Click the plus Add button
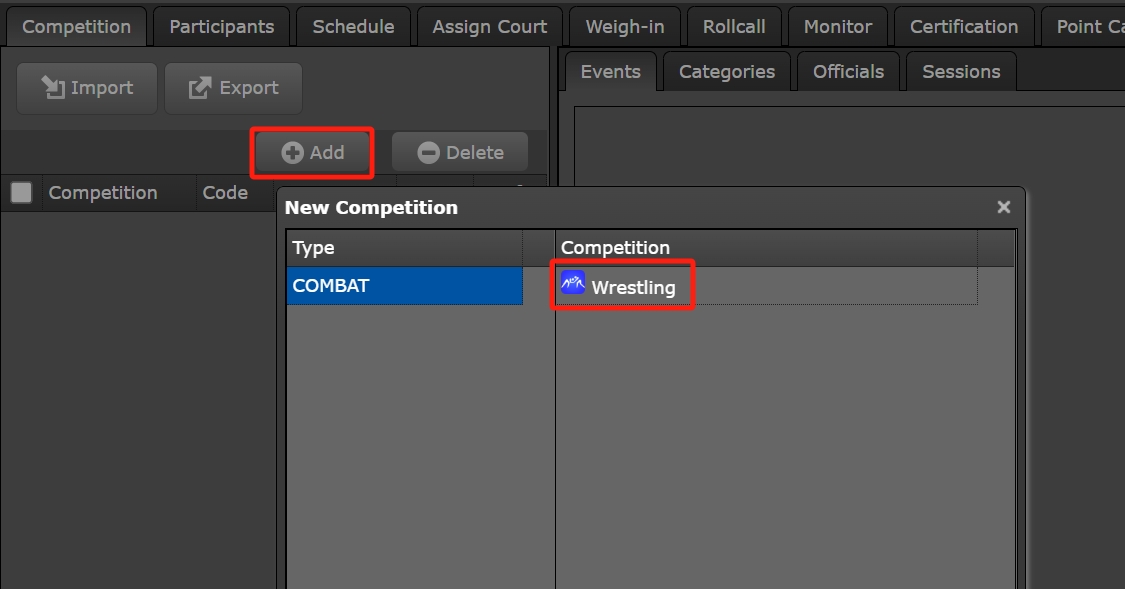The height and width of the screenshot is (589, 1125). click(313, 152)
